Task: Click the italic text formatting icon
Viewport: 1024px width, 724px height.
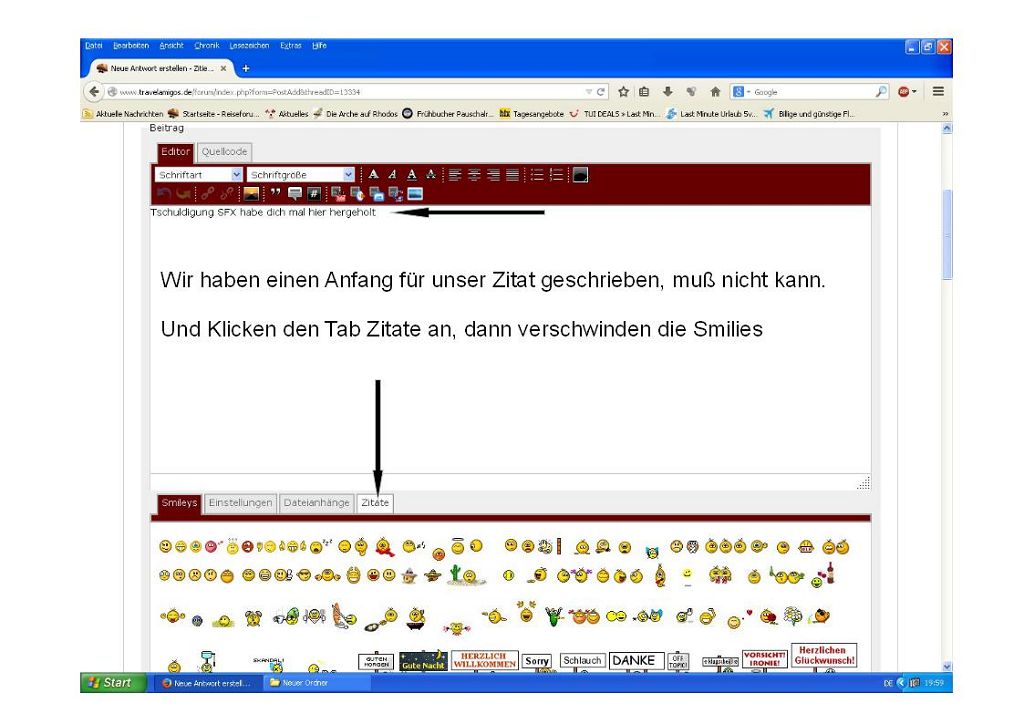Action: tap(391, 174)
